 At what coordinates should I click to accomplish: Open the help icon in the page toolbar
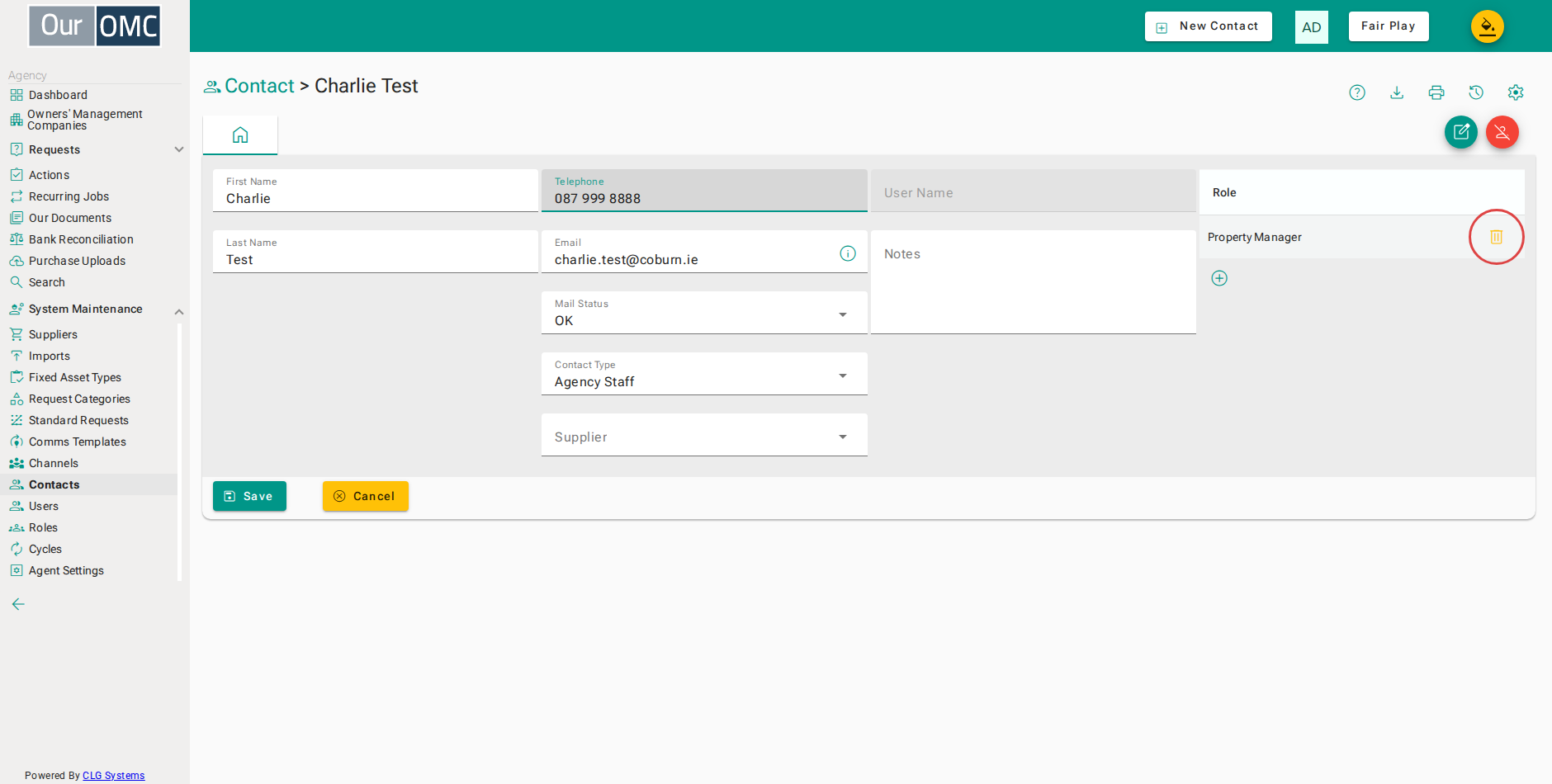[x=1357, y=92]
